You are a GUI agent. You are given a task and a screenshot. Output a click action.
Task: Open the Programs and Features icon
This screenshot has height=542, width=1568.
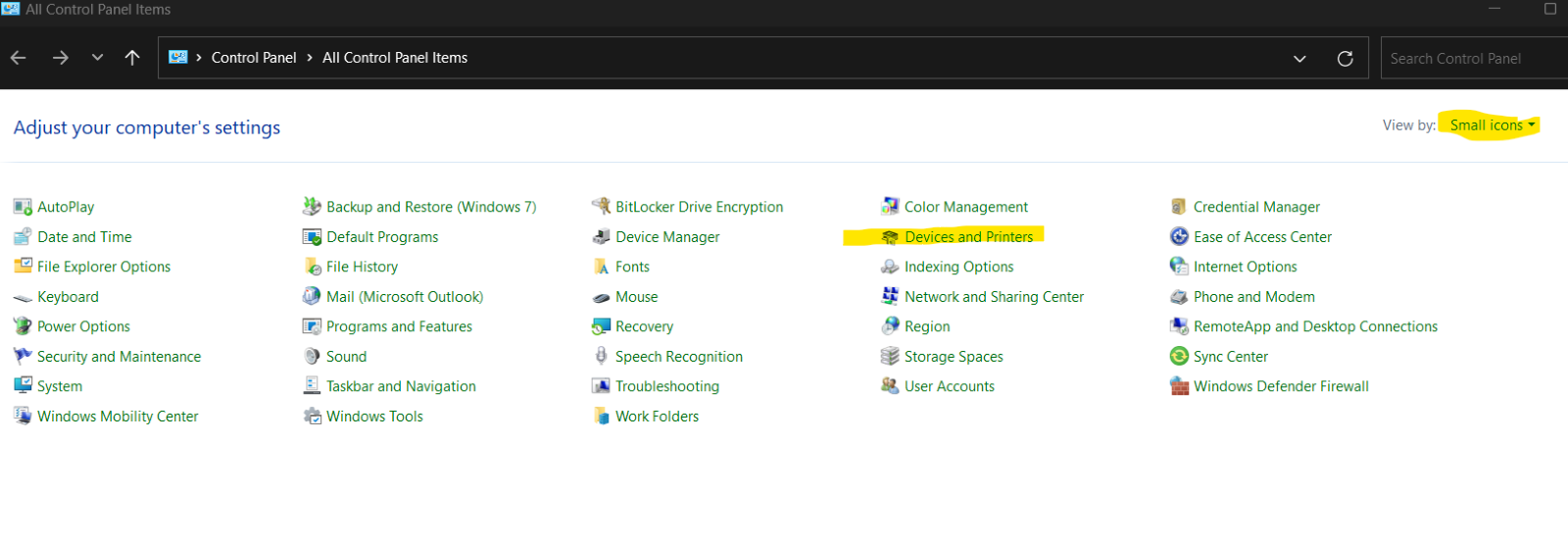[312, 326]
